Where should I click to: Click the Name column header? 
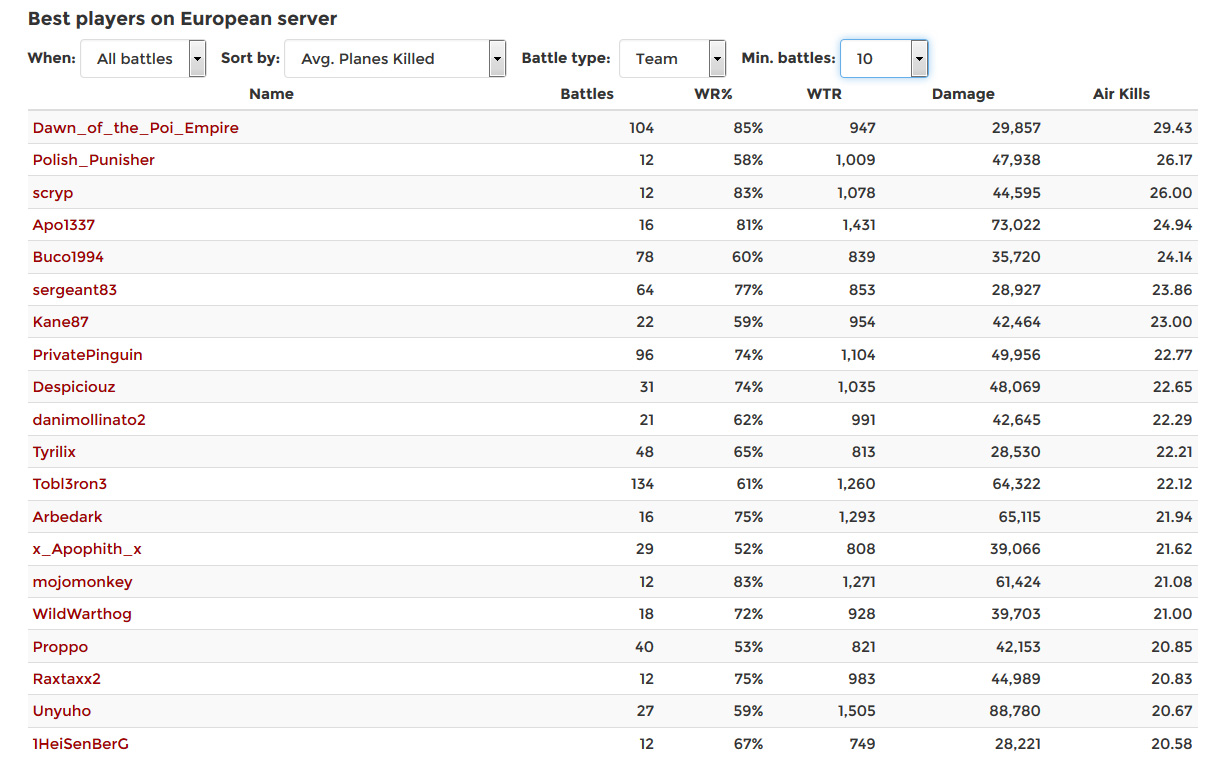pyautogui.click(x=271, y=94)
